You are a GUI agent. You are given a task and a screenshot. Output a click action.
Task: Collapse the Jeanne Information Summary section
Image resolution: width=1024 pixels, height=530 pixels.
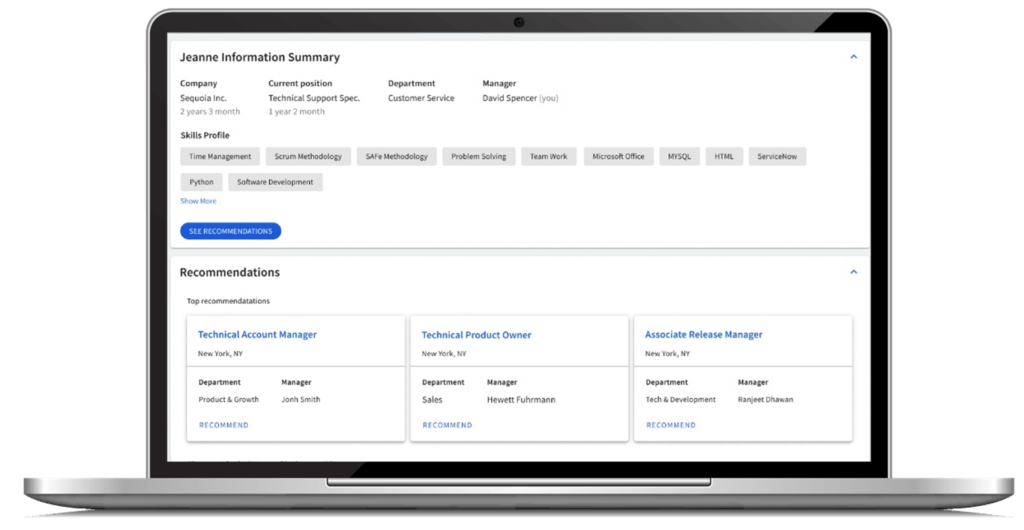854,57
